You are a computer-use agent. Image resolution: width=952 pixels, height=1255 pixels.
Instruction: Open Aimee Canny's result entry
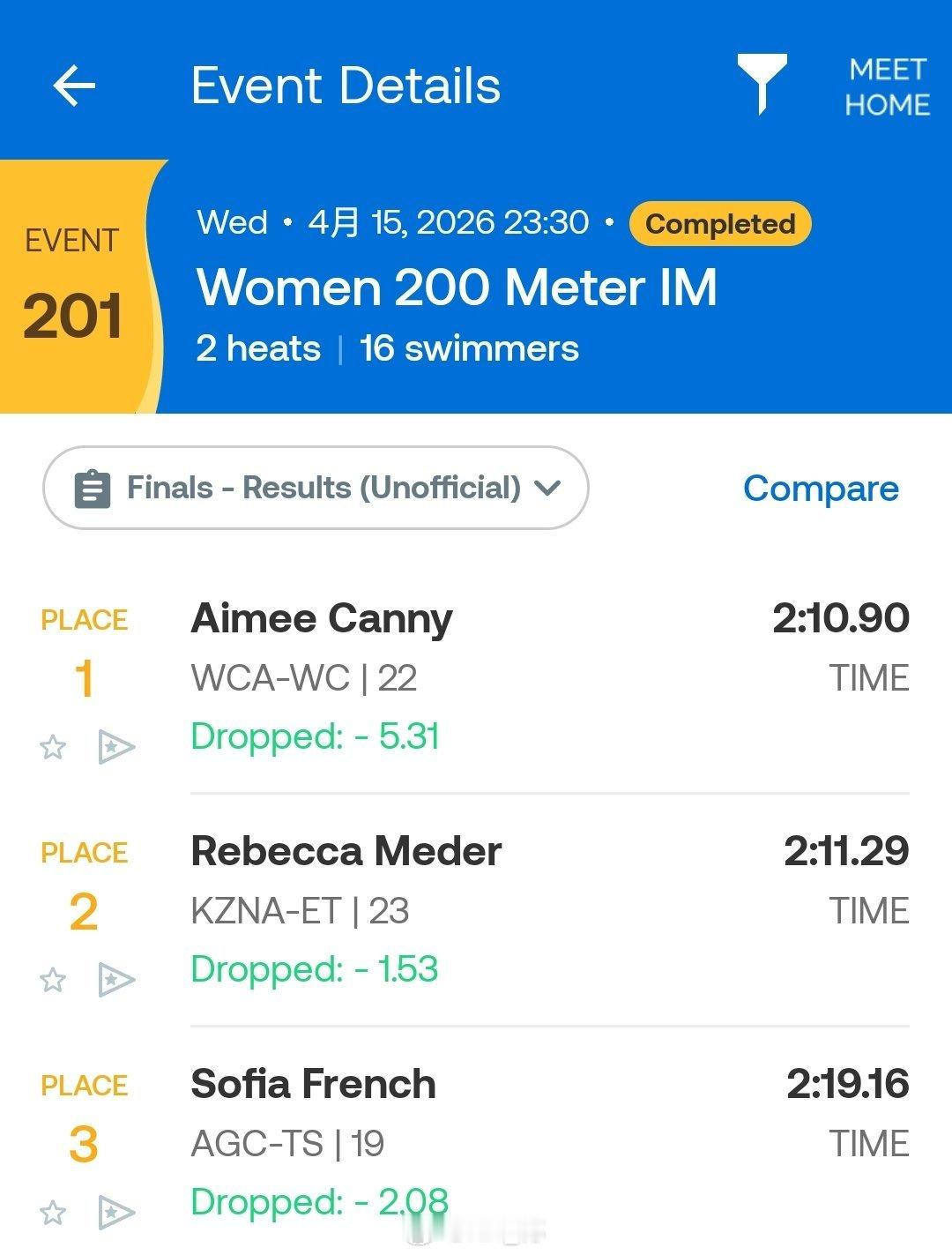476,677
